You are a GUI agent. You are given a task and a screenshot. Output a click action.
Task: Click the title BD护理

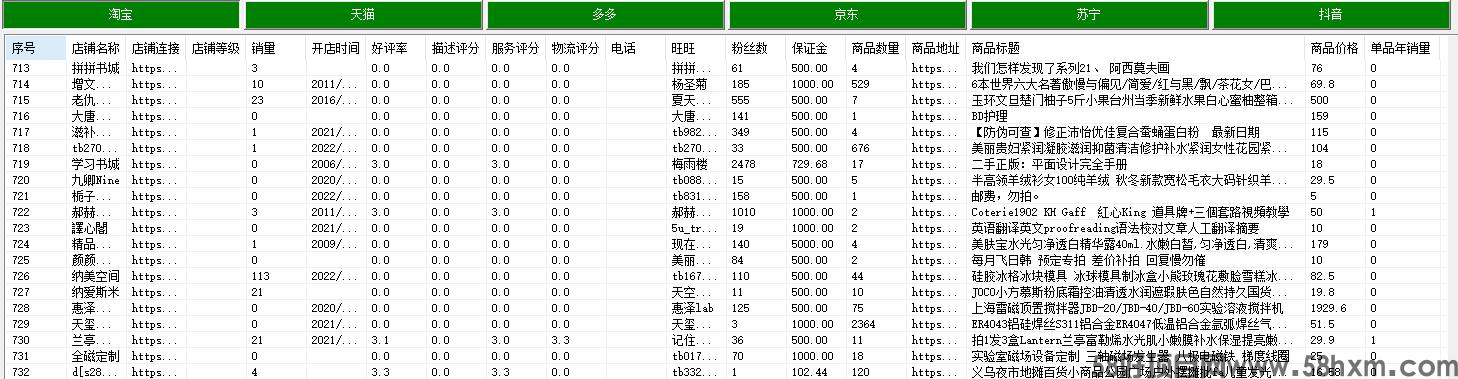click(990, 116)
